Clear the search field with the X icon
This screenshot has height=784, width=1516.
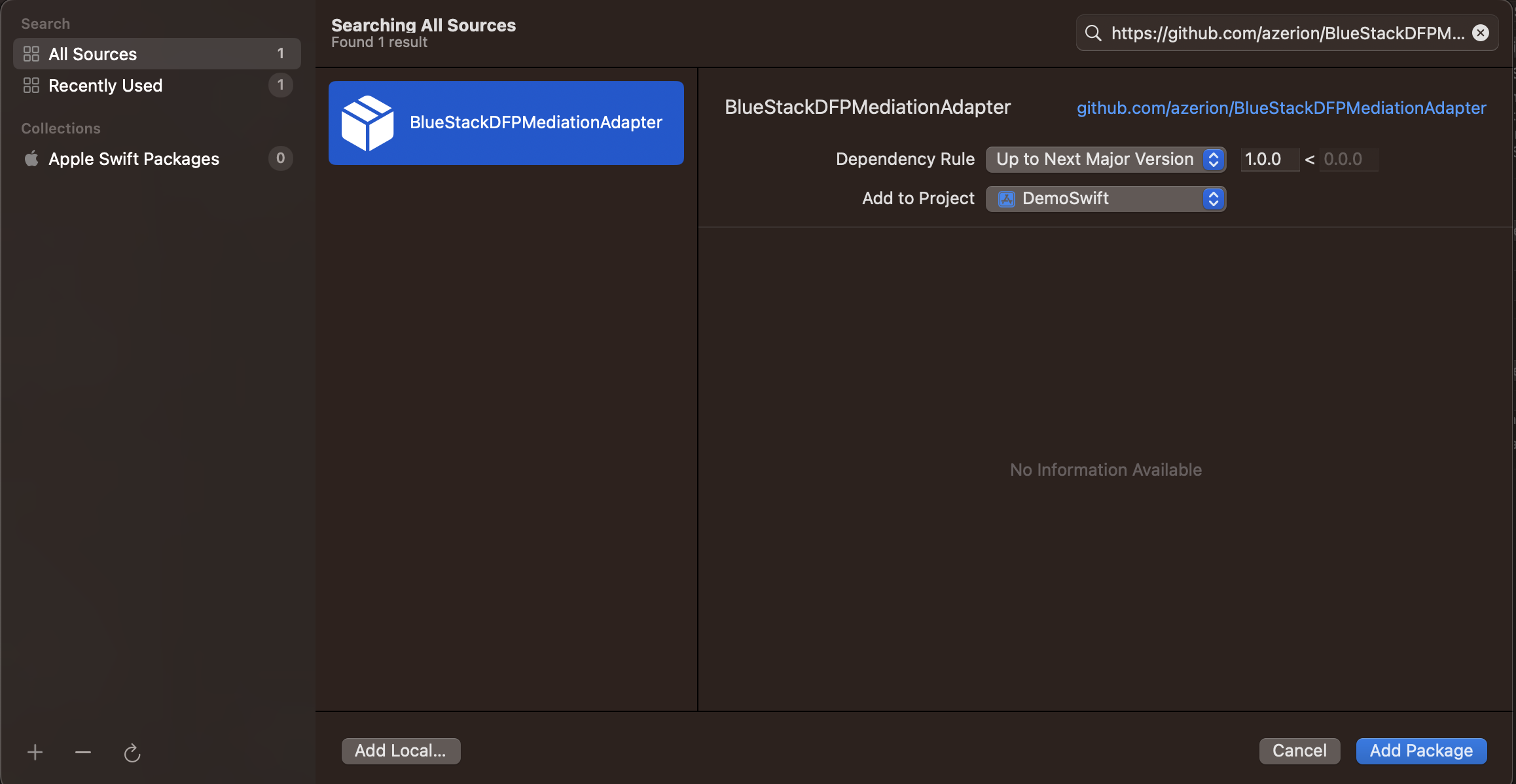click(x=1481, y=33)
